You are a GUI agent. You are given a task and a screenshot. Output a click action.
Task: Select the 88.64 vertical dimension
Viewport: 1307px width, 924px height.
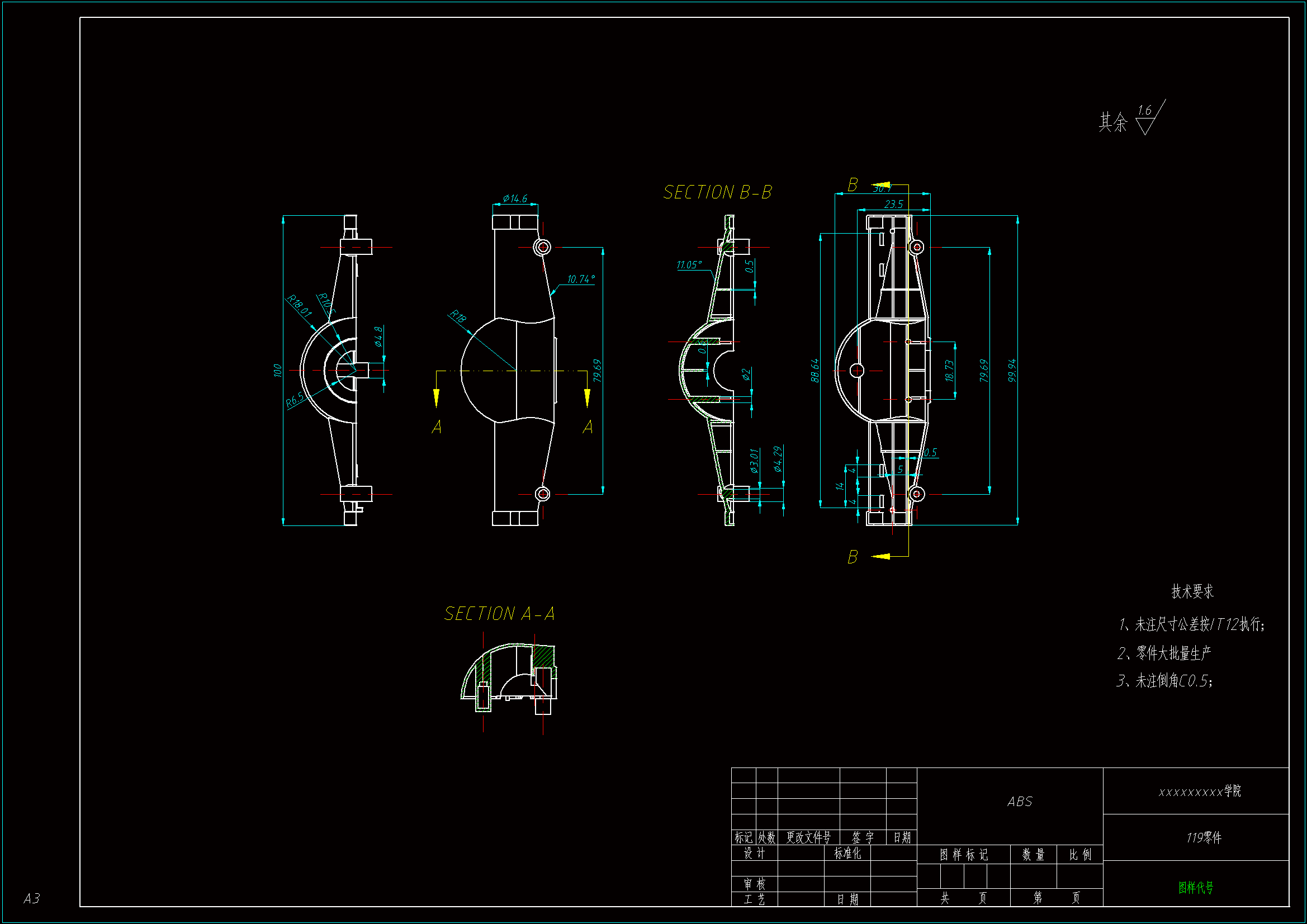(815, 370)
